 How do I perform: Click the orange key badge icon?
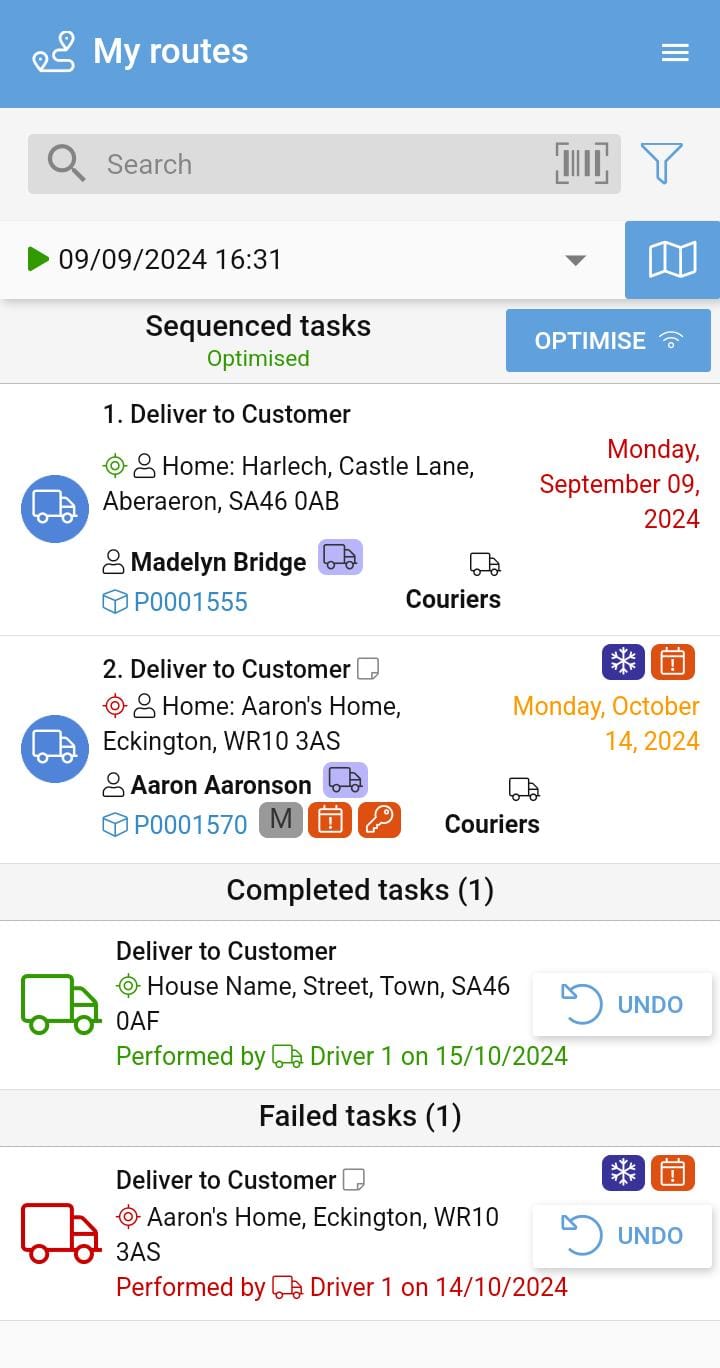tap(379, 821)
